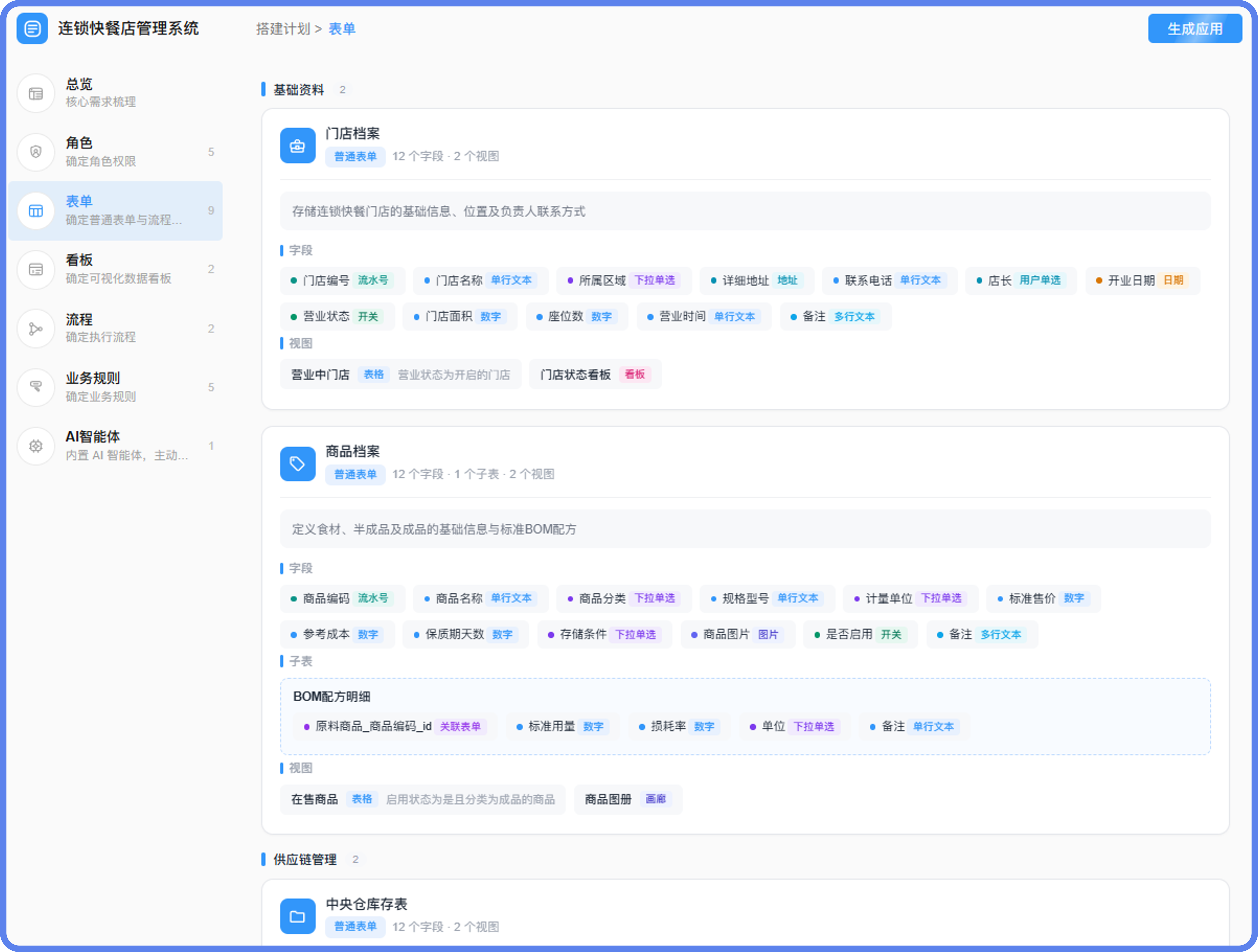The image size is (1258, 952).
Task: Click the 门店档案 briefcase form icon
Action: pyautogui.click(x=297, y=145)
